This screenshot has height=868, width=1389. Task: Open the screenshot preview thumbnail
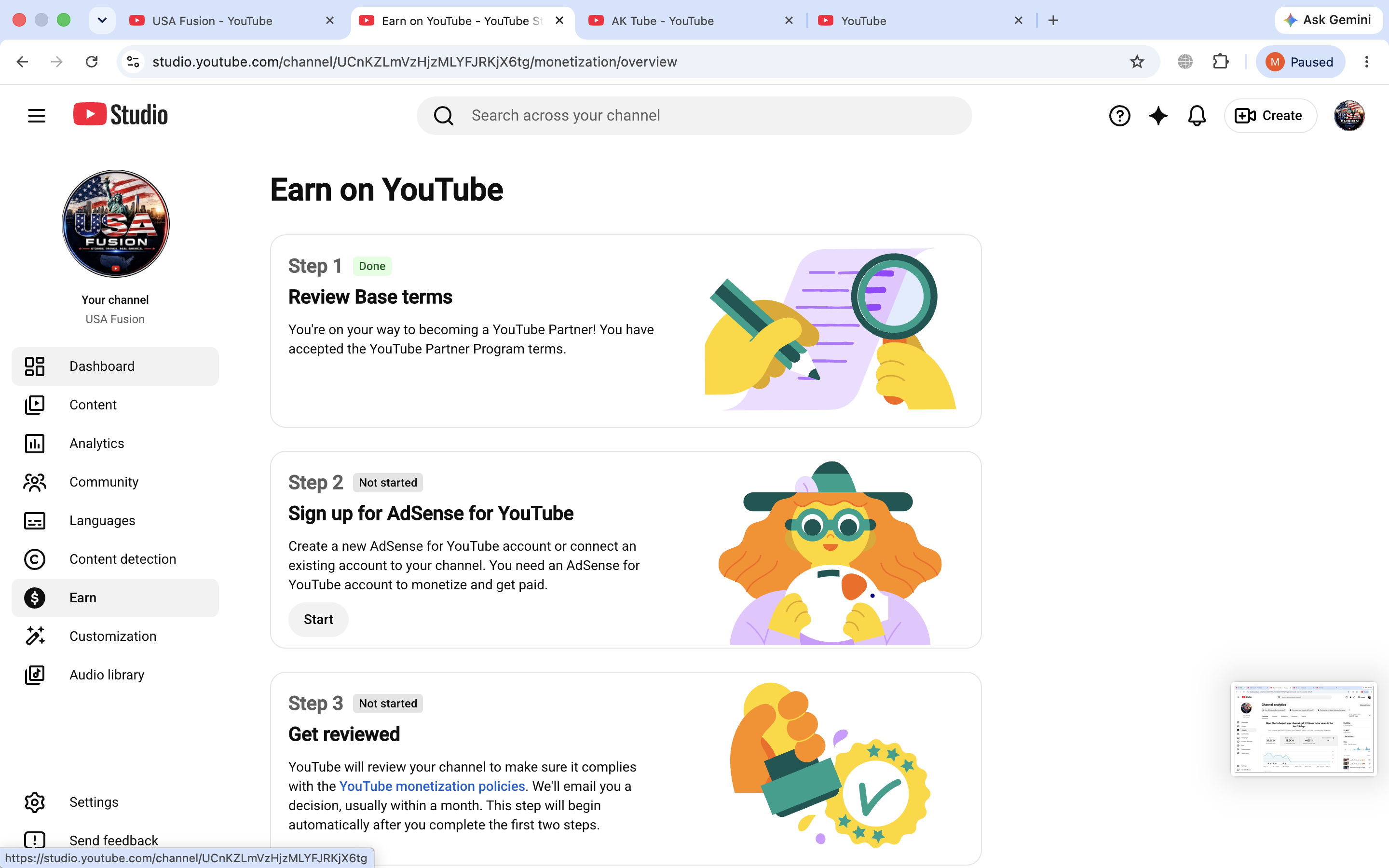pos(1304,729)
